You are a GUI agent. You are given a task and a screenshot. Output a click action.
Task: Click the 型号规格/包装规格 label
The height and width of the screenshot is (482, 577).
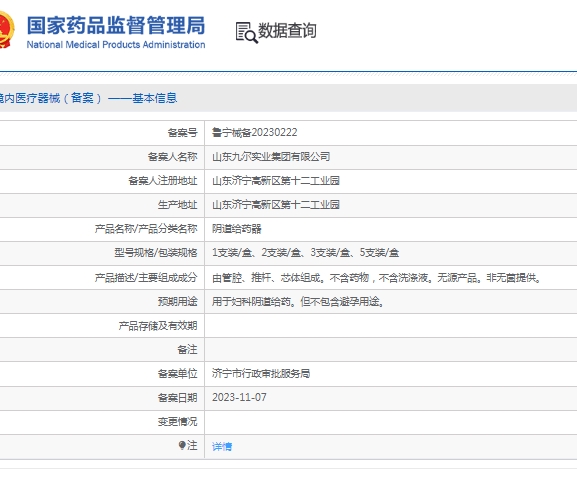click(x=156, y=253)
